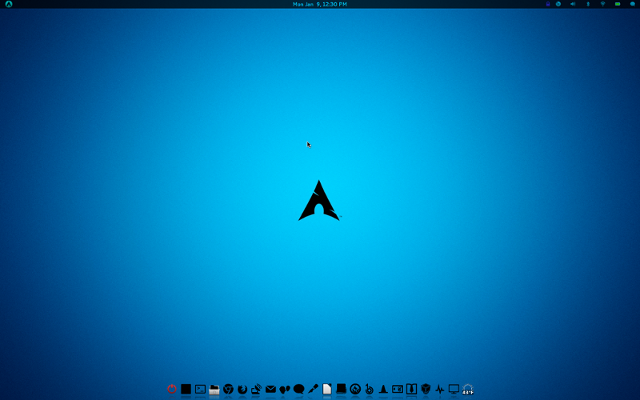The height and width of the screenshot is (400, 640).
Task: Open the Arch logo activities menu
Action: coord(9,4)
